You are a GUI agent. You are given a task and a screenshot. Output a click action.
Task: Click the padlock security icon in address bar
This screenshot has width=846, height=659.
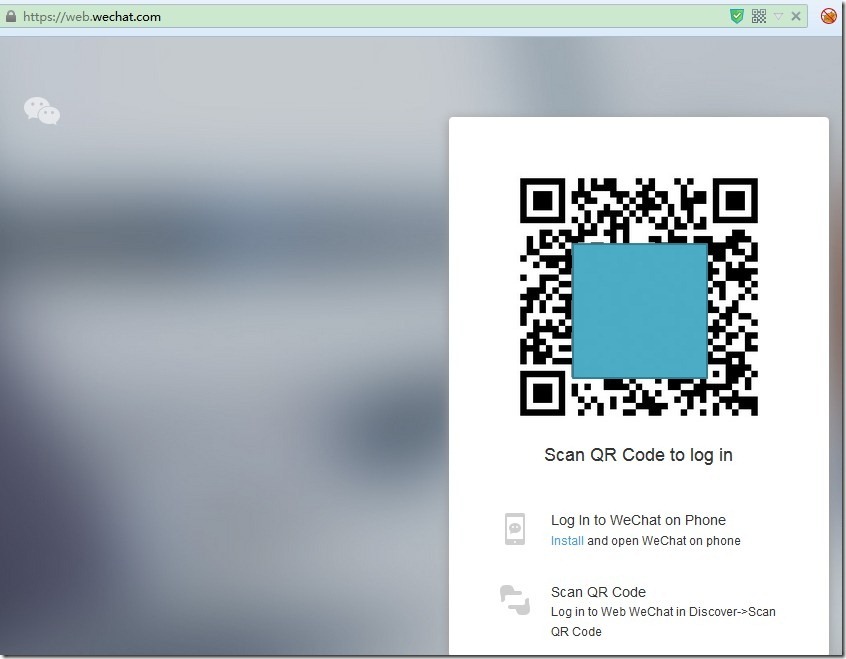[11, 16]
